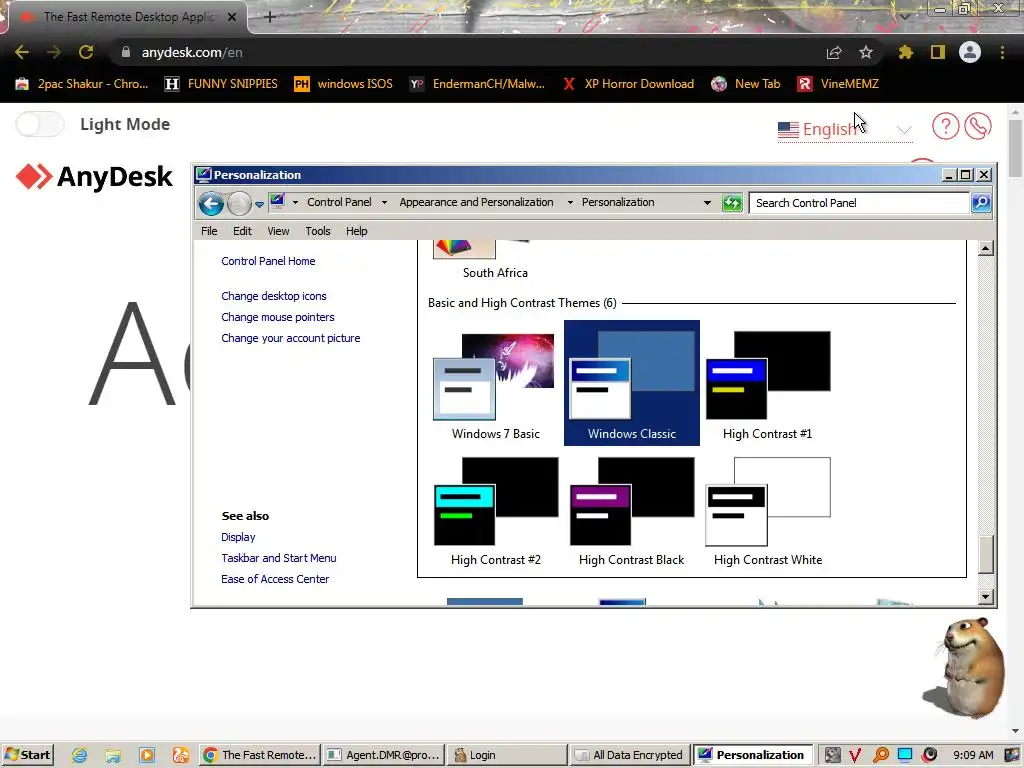Switch to Agent.DMR@pro... taskbar window

pos(384,755)
